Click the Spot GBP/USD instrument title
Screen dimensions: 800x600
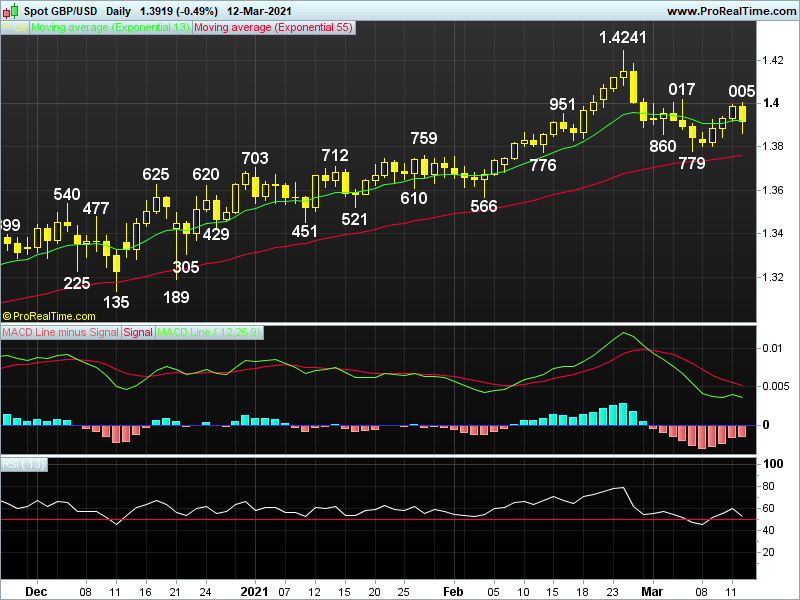click(x=61, y=10)
